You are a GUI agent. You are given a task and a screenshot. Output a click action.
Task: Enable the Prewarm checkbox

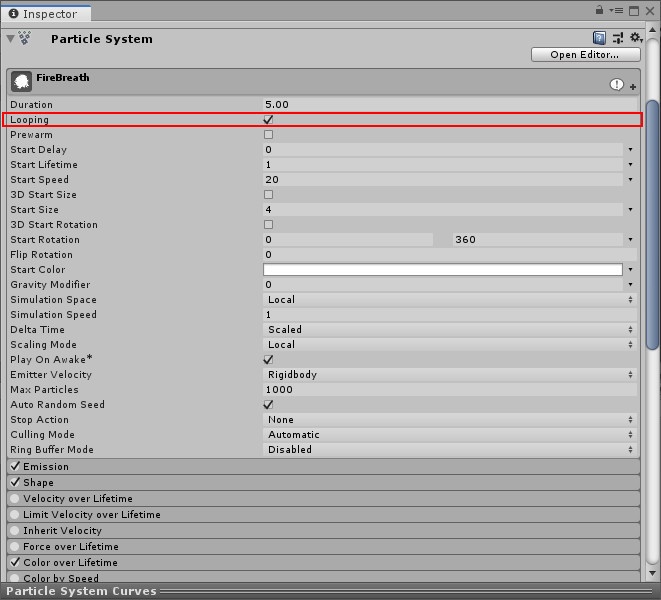(268, 135)
